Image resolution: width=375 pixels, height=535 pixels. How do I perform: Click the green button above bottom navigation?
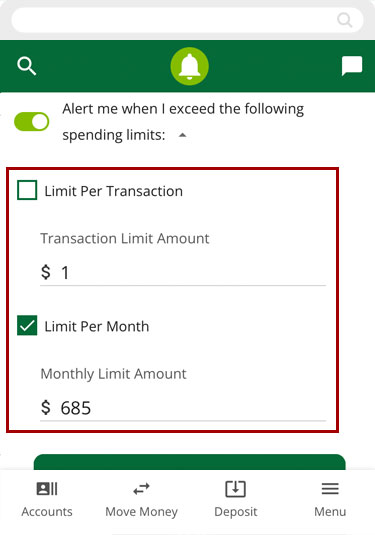[190, 462]
